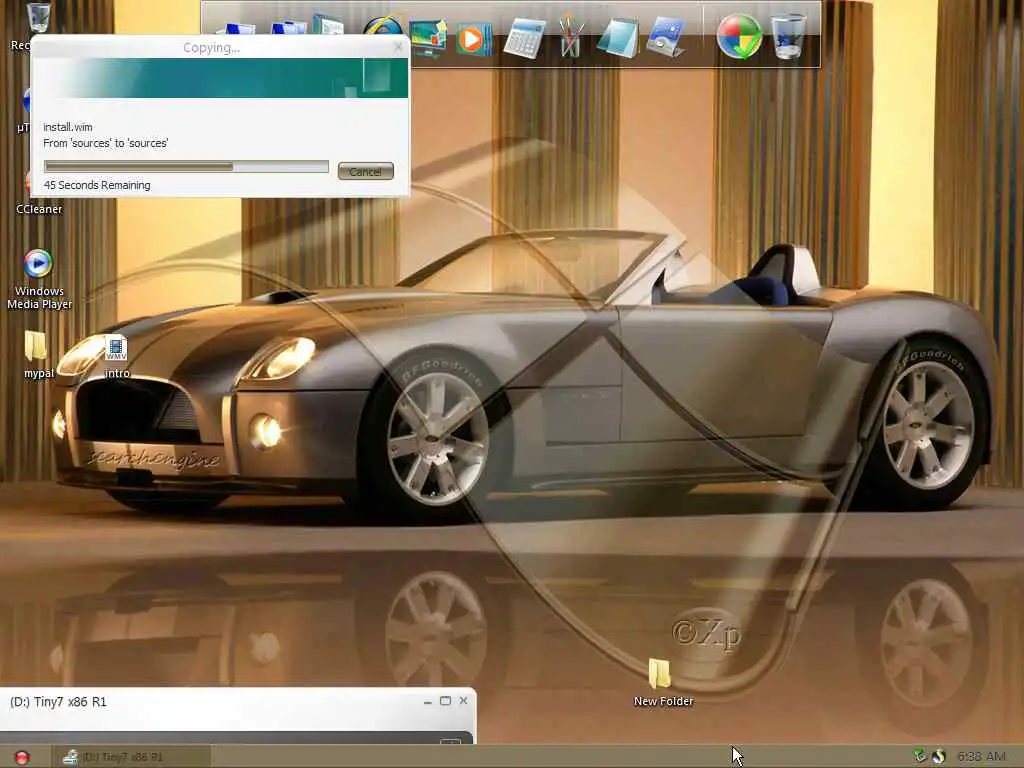Click the round swirl tray icon beside clock
1024x768 pixels.
[x=938, y=756]
